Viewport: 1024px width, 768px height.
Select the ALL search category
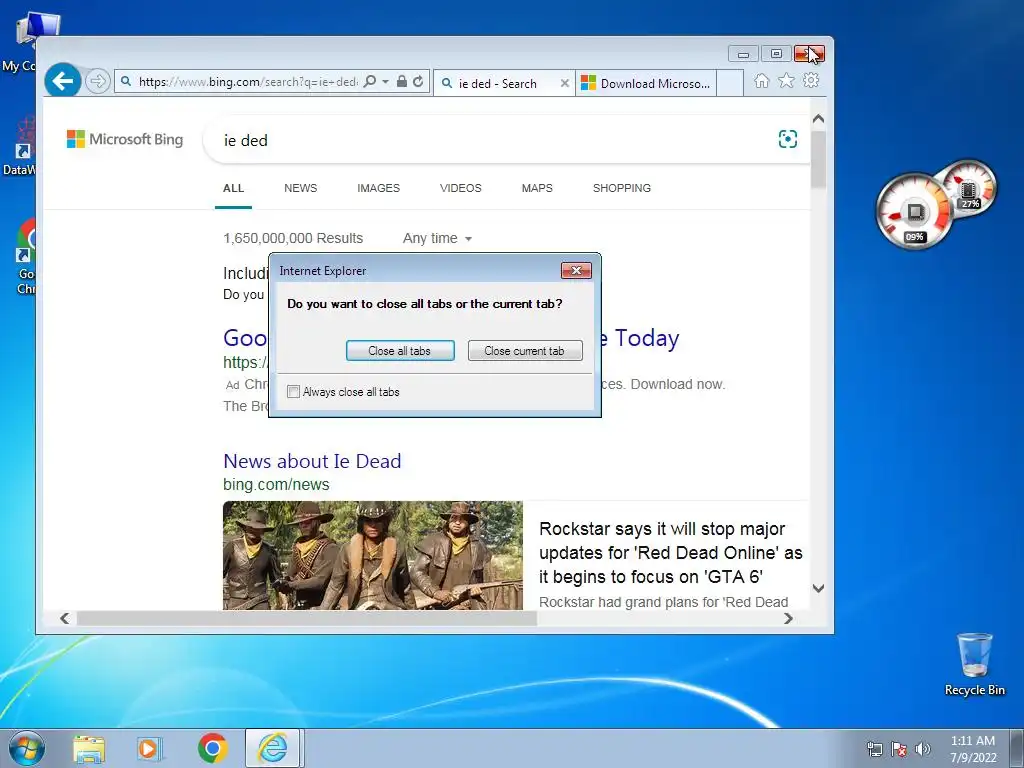[233, 188]
